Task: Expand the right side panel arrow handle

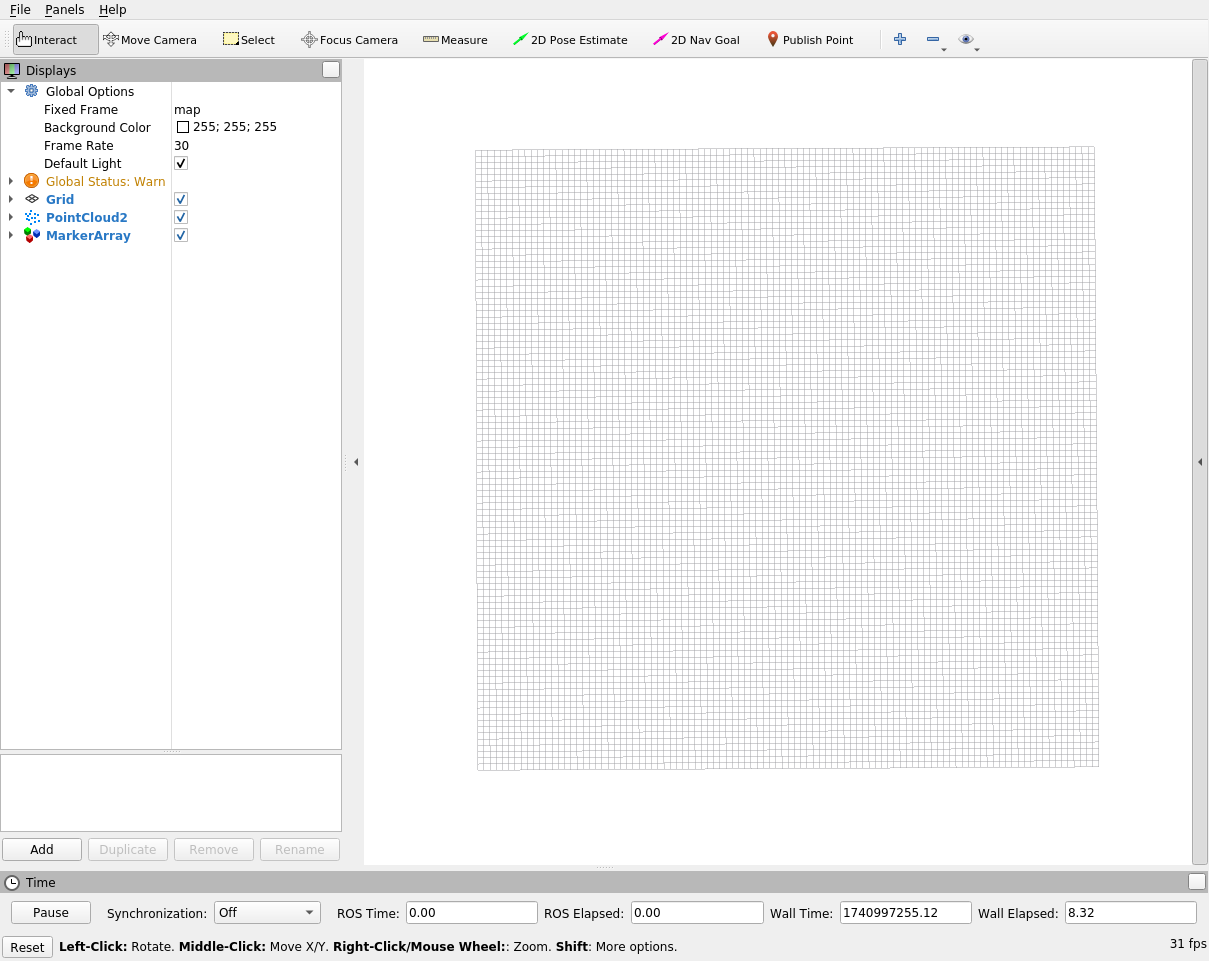Action: click(x=1200, y=462)
